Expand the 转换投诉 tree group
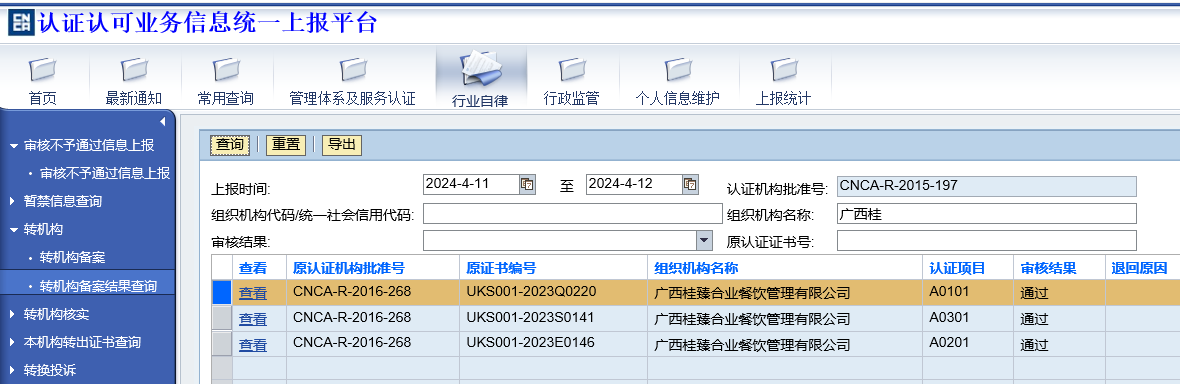The image size is (1180, 384). click(13, 370)
